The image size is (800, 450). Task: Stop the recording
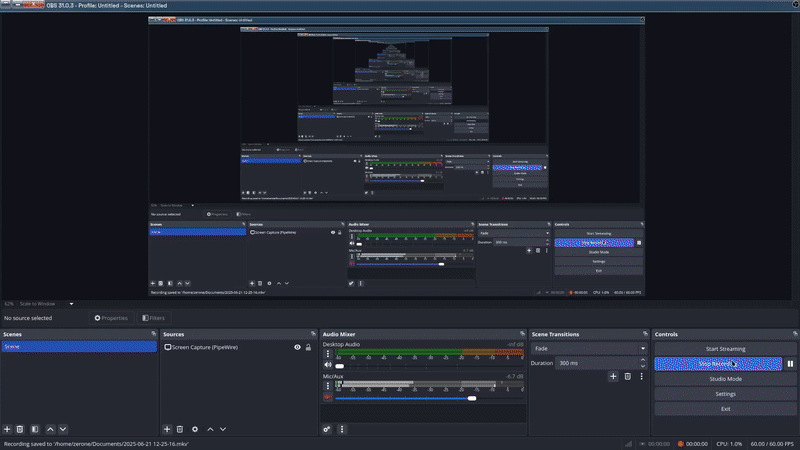[718, 364]
